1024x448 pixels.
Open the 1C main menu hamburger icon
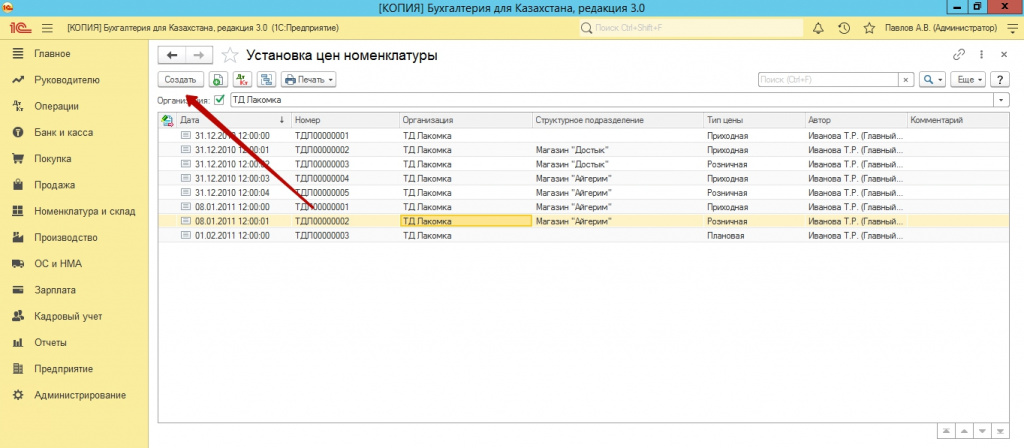click(x=47, y=28)
